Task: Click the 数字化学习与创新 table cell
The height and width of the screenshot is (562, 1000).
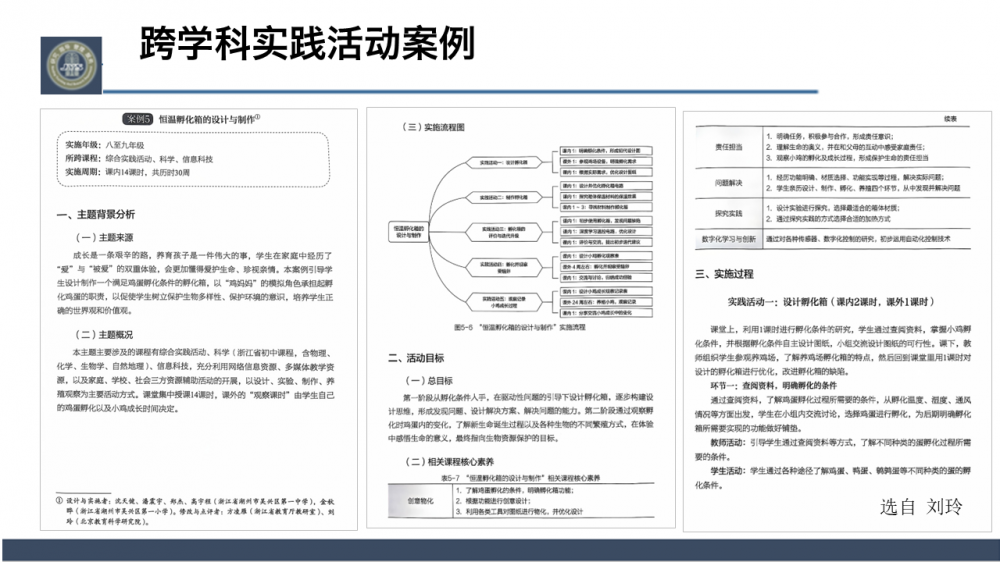Action: (729, 240)
